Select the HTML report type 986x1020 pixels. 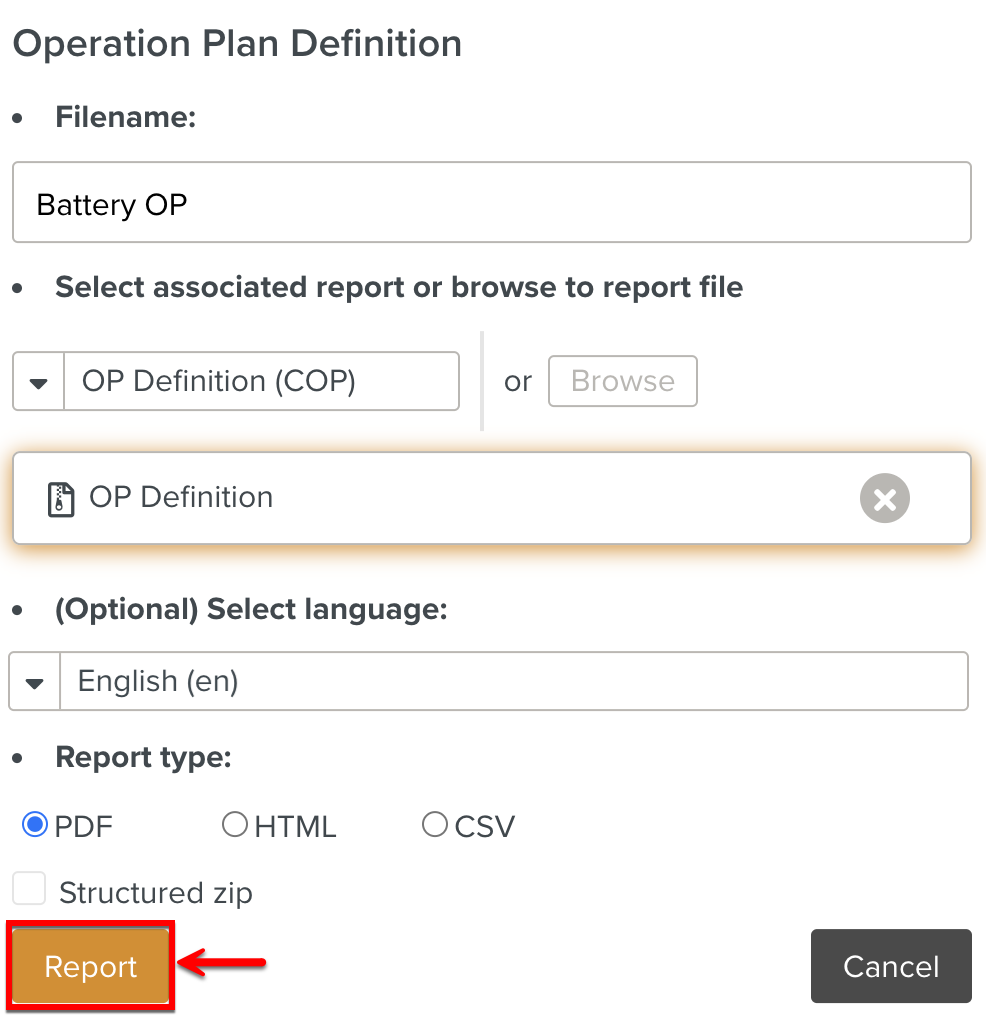[235, 824]
